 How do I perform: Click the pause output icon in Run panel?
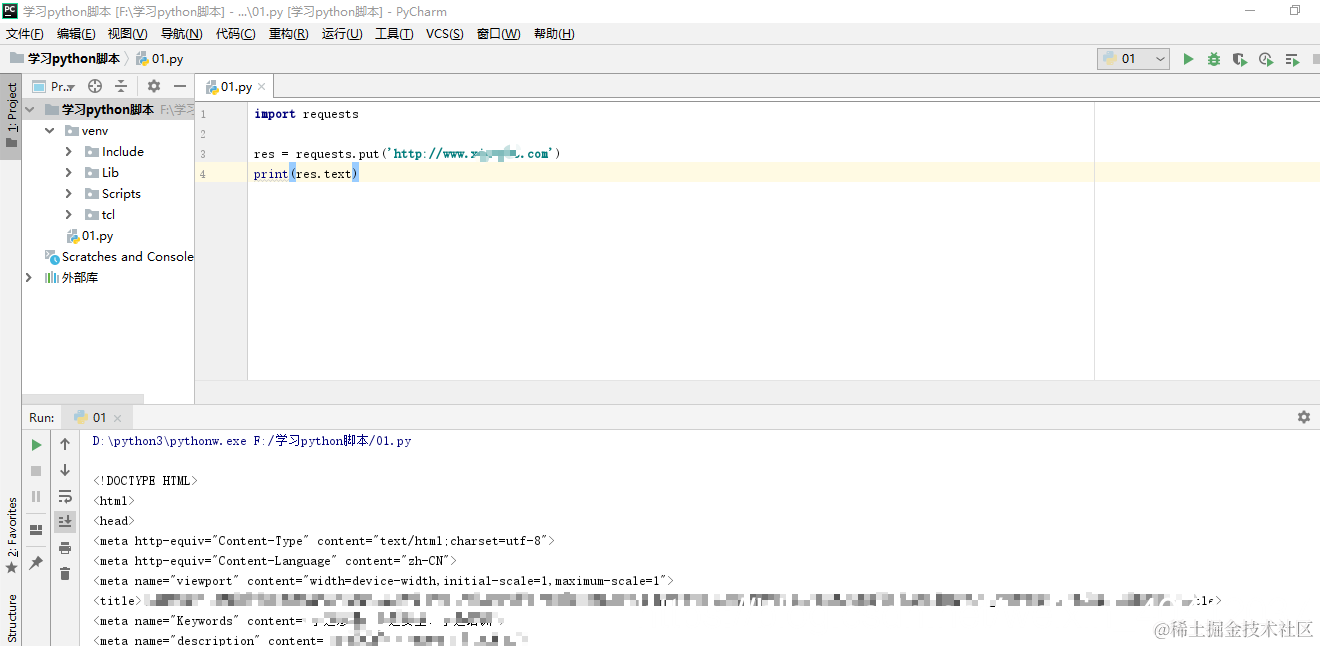click(36, 496)
